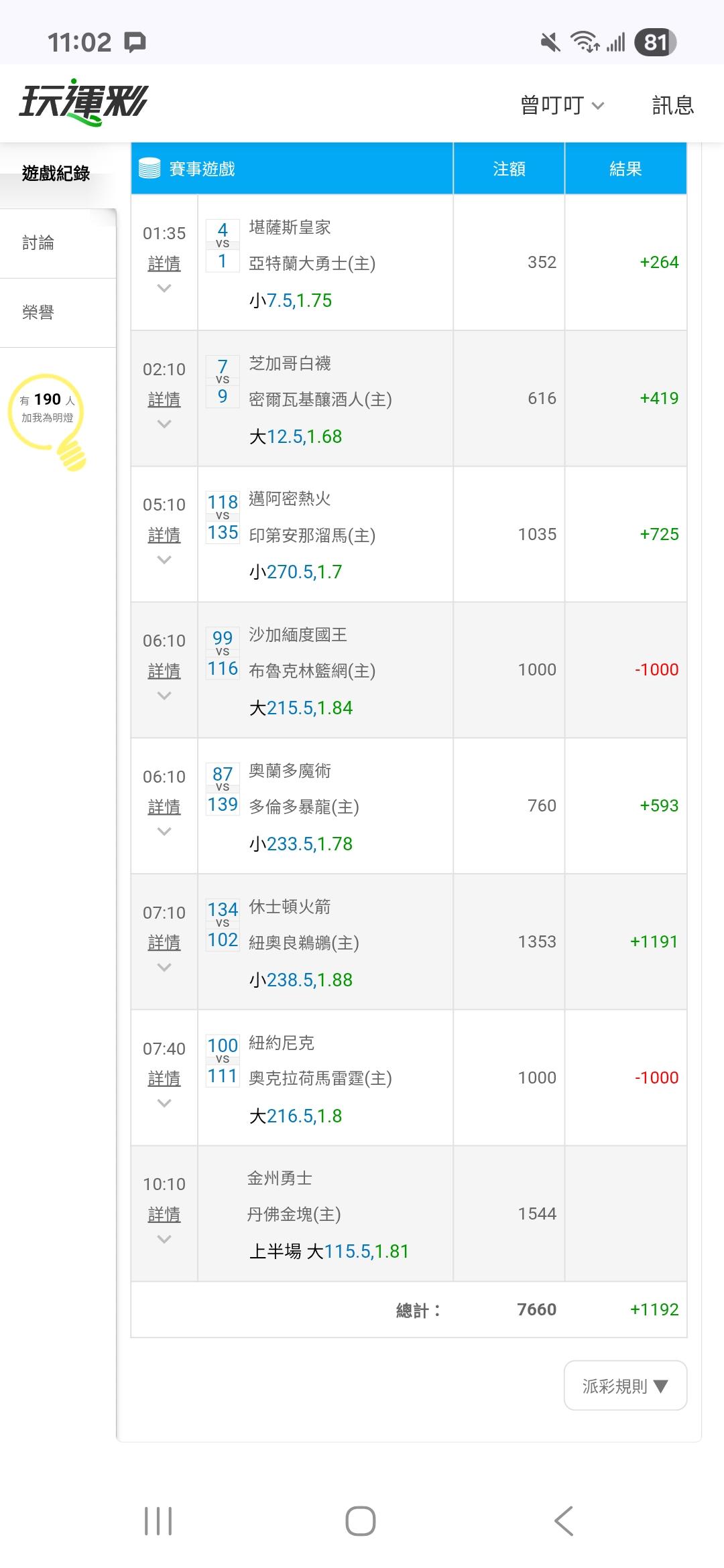Expand the 05:10 game row chevron
The image size is (724, 1568).
click(164, 560)
